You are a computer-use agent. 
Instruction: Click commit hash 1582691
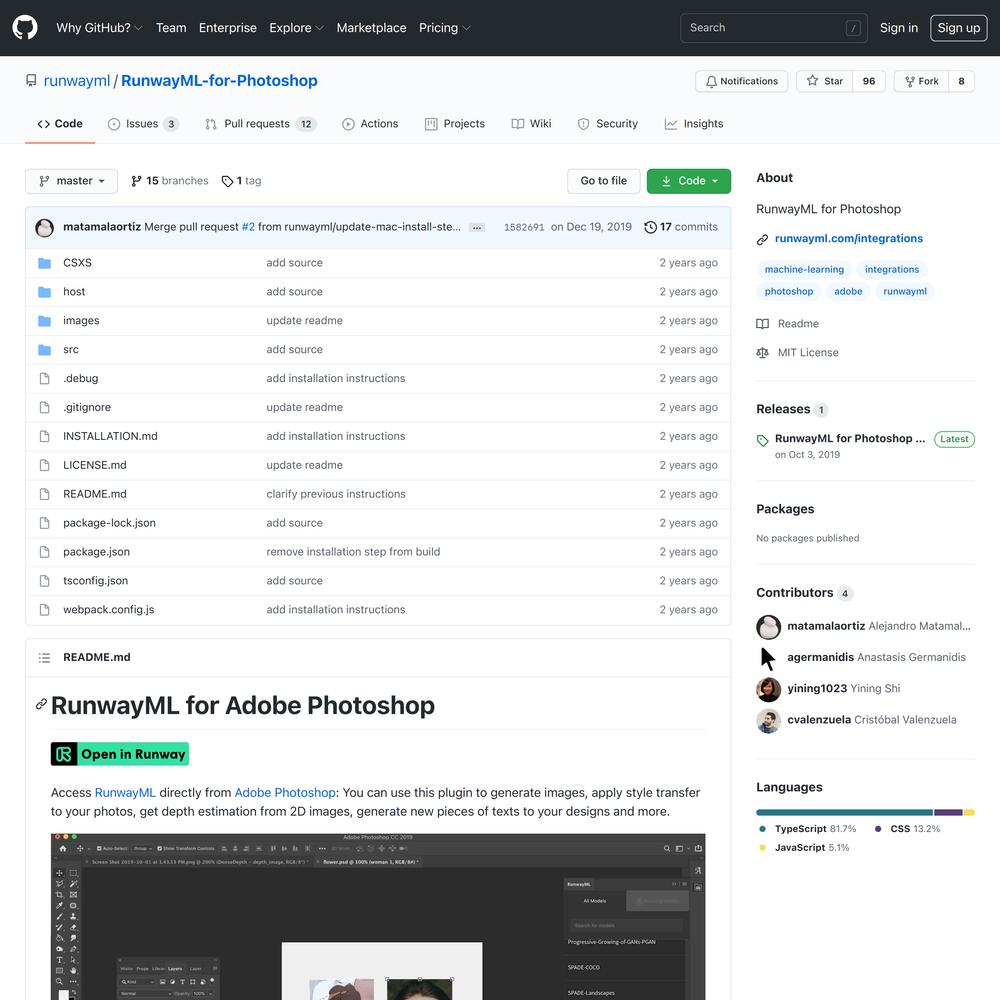(524, 228)
